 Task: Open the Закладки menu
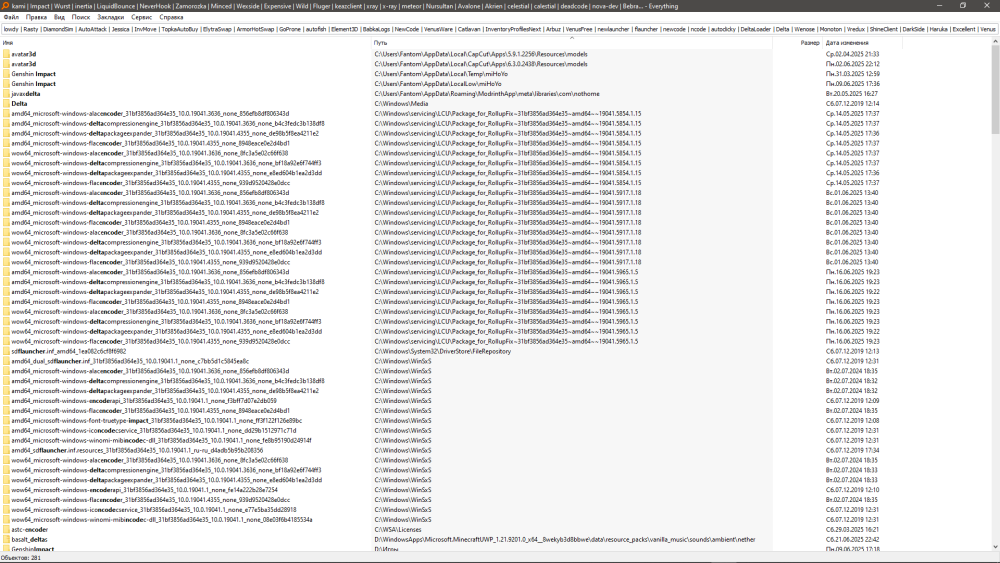[x=111, y=17]
